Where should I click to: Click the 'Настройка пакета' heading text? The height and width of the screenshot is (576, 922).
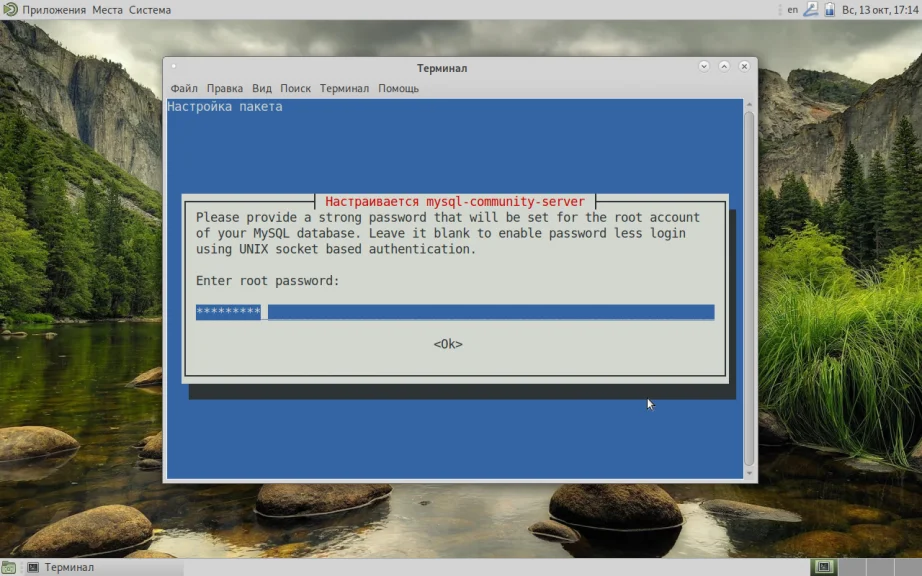(x=225, y=107)
